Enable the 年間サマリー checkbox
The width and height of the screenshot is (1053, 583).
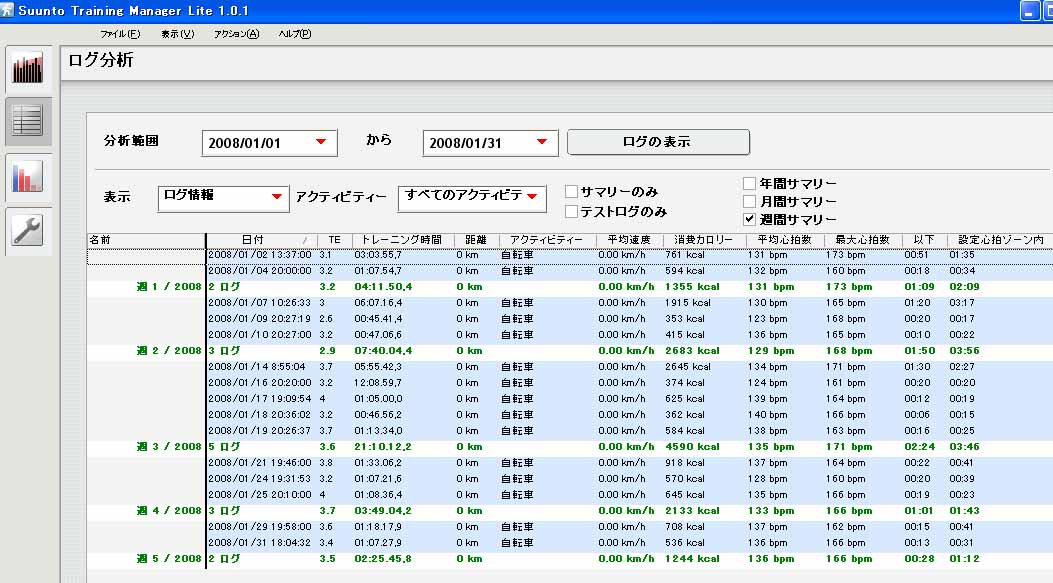749,183
